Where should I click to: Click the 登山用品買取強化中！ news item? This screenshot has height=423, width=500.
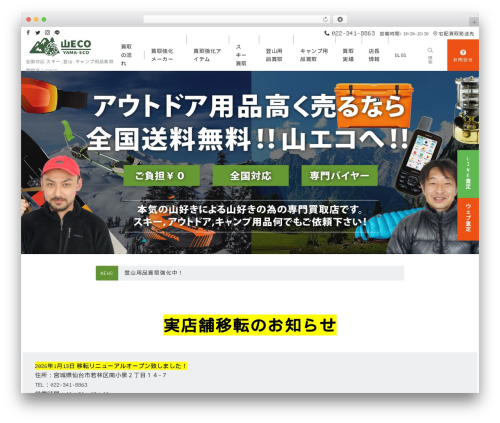[153, 273]
